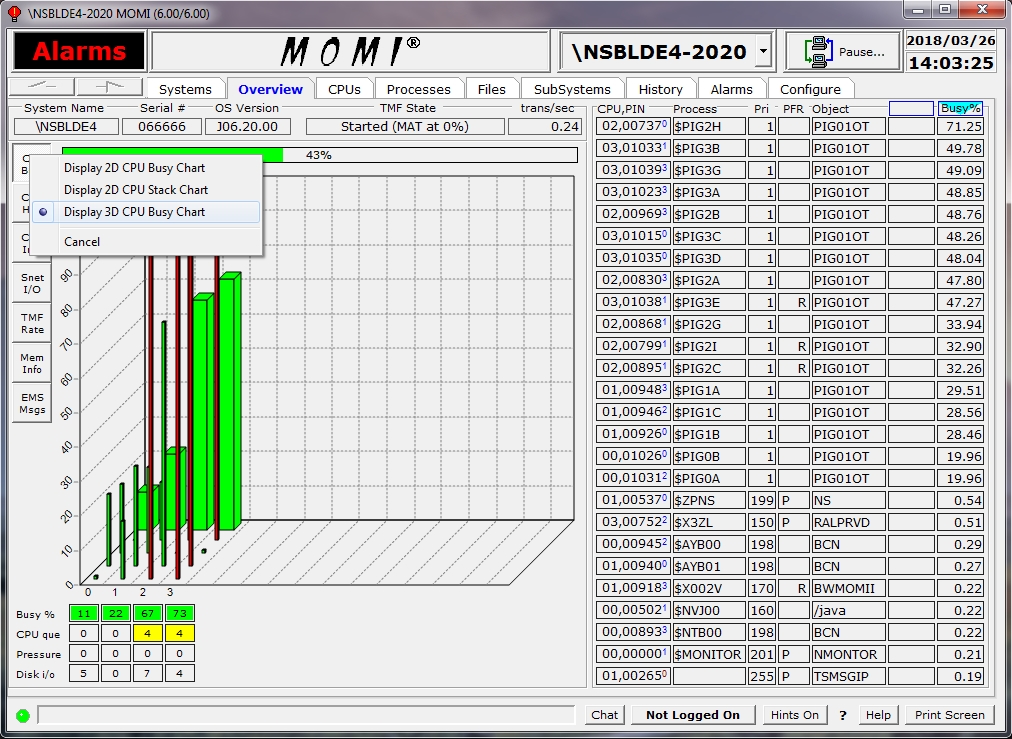Choose Display 2D CPU Busy Chart
This screenshot has height=739, width=1012.
point(134,168)
